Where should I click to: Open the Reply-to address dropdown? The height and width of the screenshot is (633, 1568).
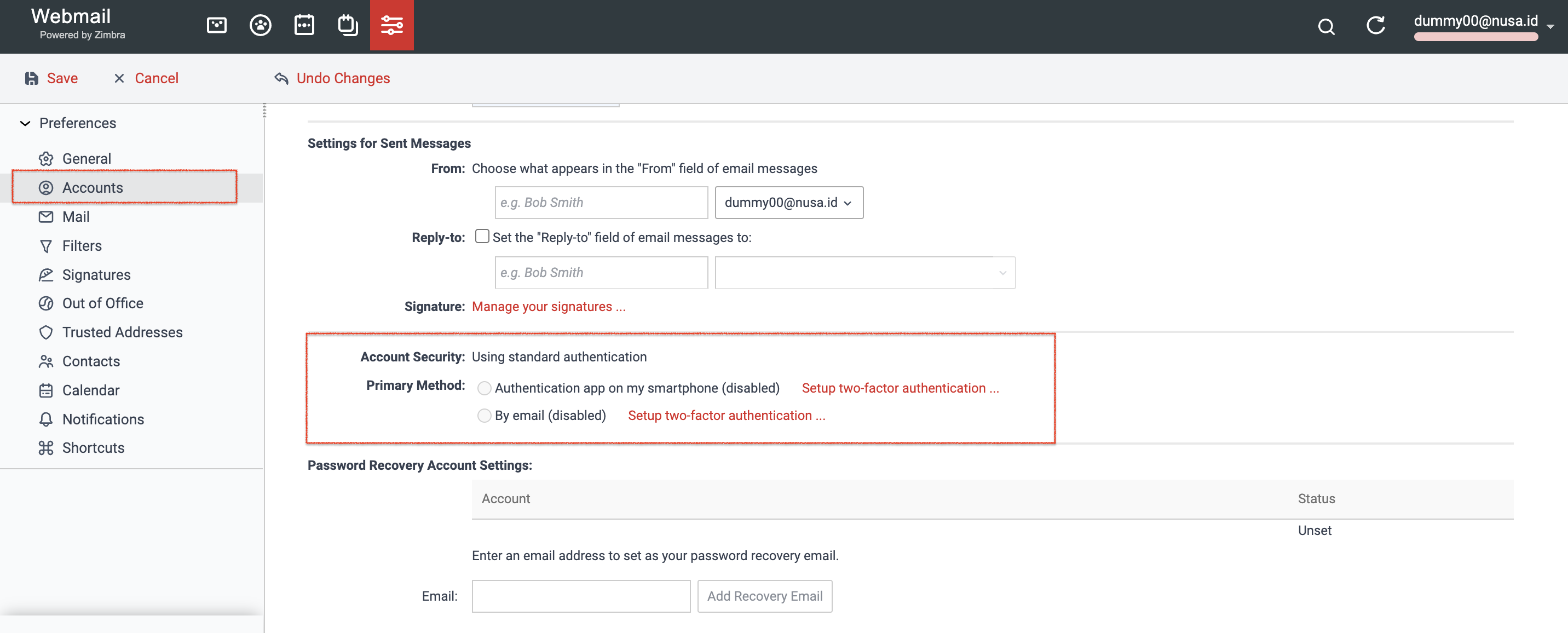tap(865, 273)
